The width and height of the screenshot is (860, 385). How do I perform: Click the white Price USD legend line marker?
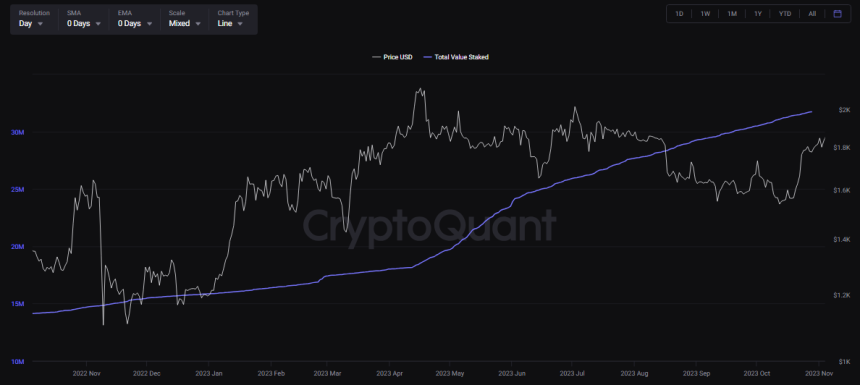pos(376,56)
